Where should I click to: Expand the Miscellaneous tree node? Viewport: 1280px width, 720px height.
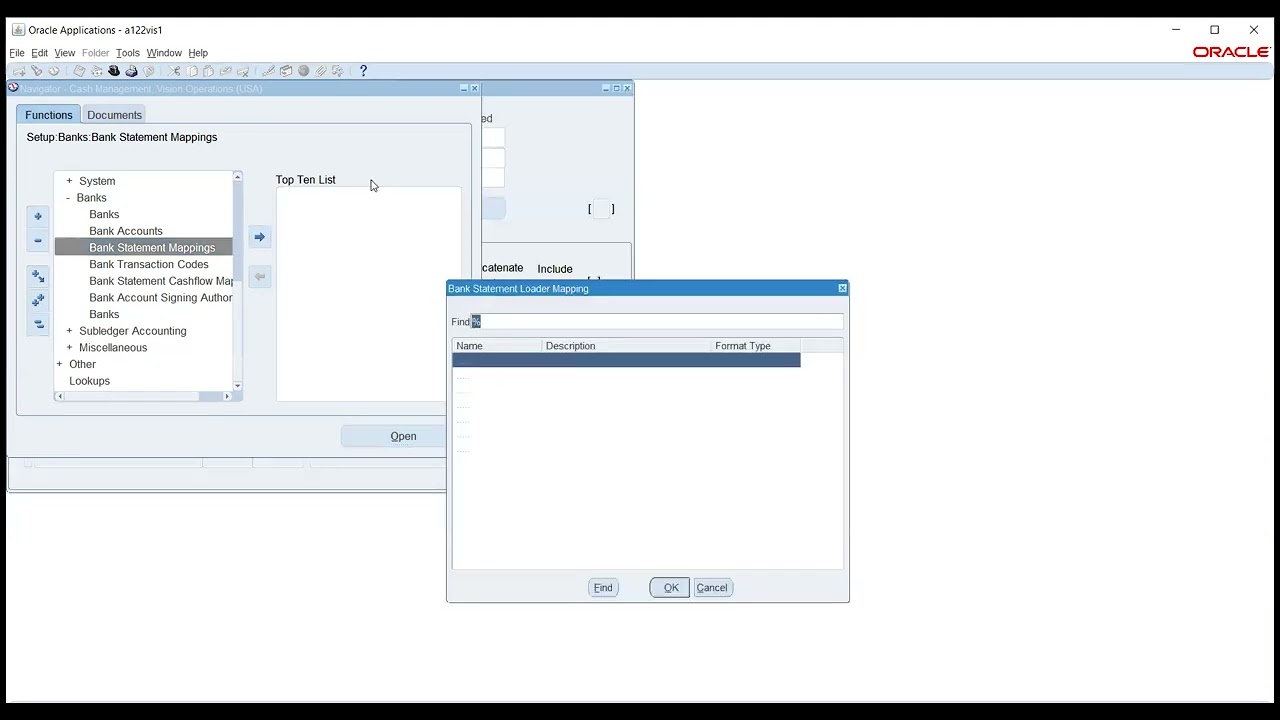click(69, 348)
